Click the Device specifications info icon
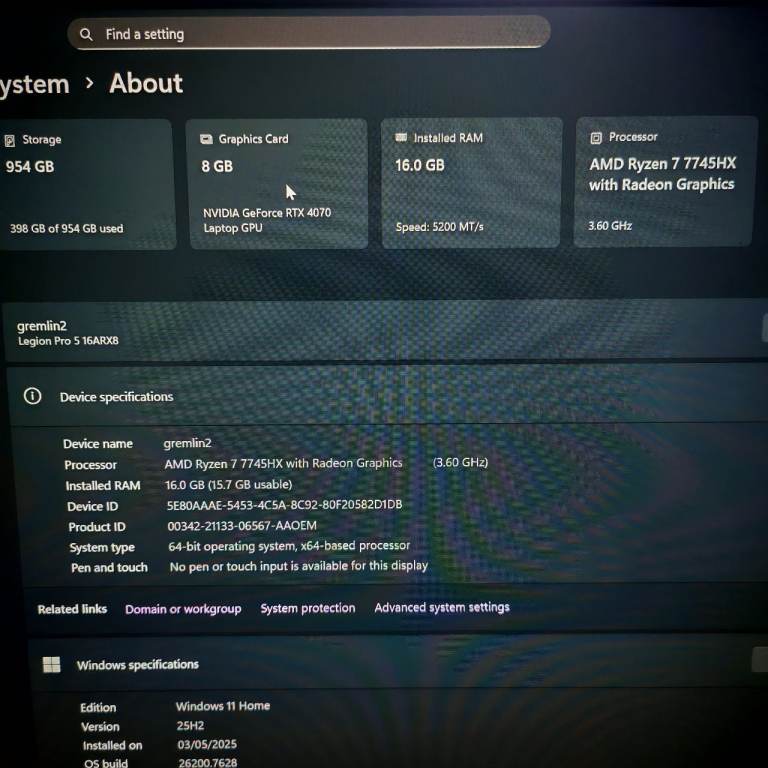This screenshot has height=768, width=768. click(x=33, y=396)
